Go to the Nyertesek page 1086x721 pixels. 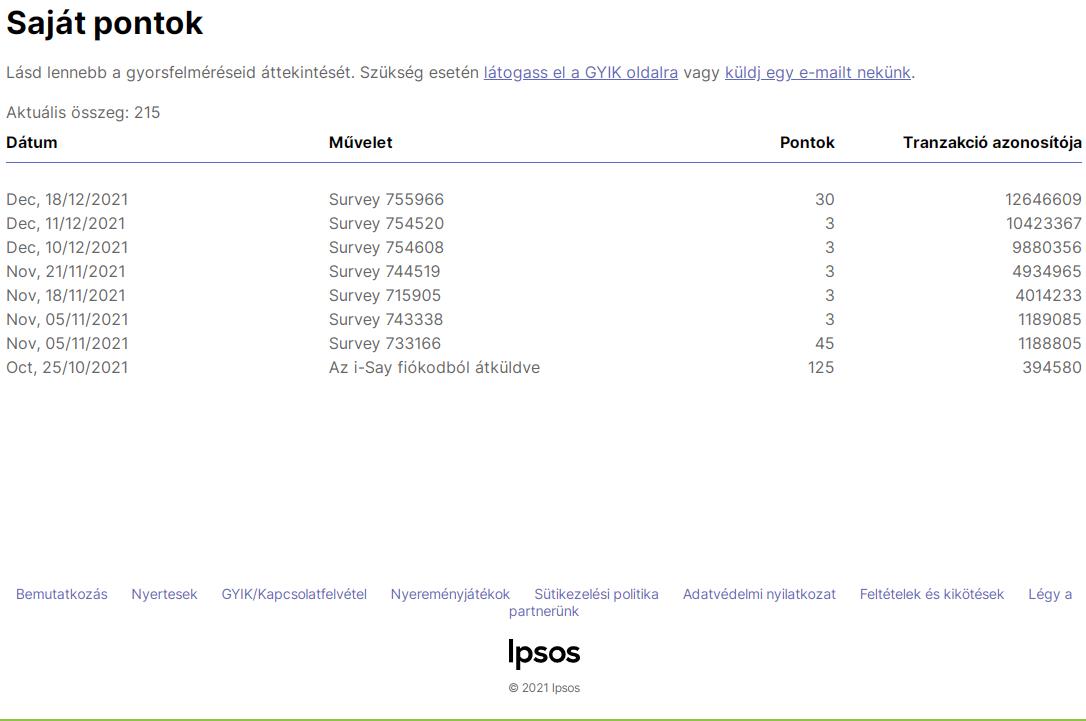click(x=164, y=594)
